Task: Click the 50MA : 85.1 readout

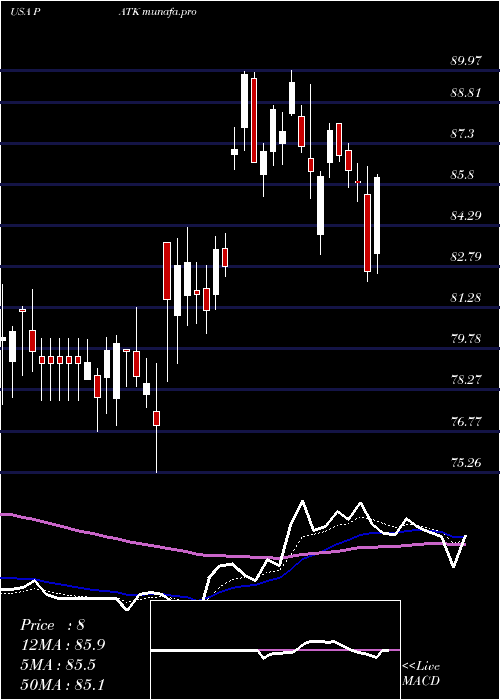Action: point(62,684)
